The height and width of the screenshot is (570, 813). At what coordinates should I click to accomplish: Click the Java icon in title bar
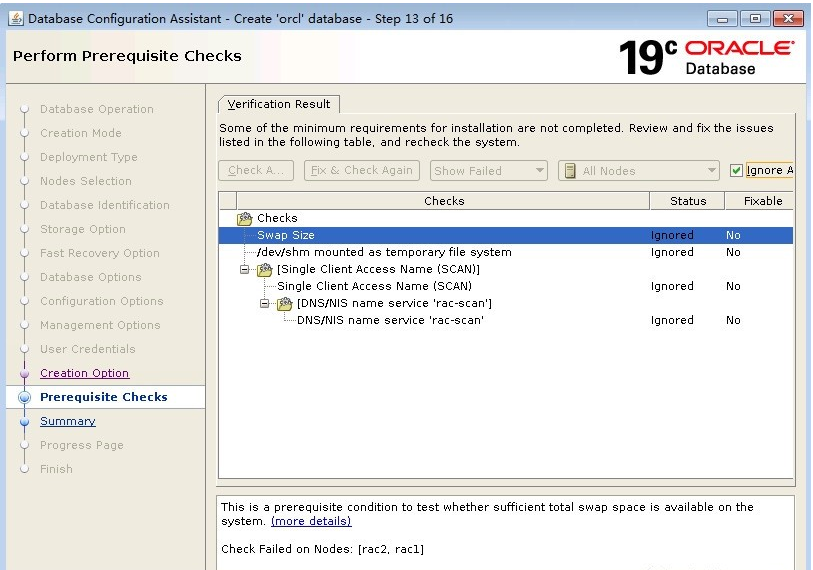pyautogui.click(x=16, y=18)
